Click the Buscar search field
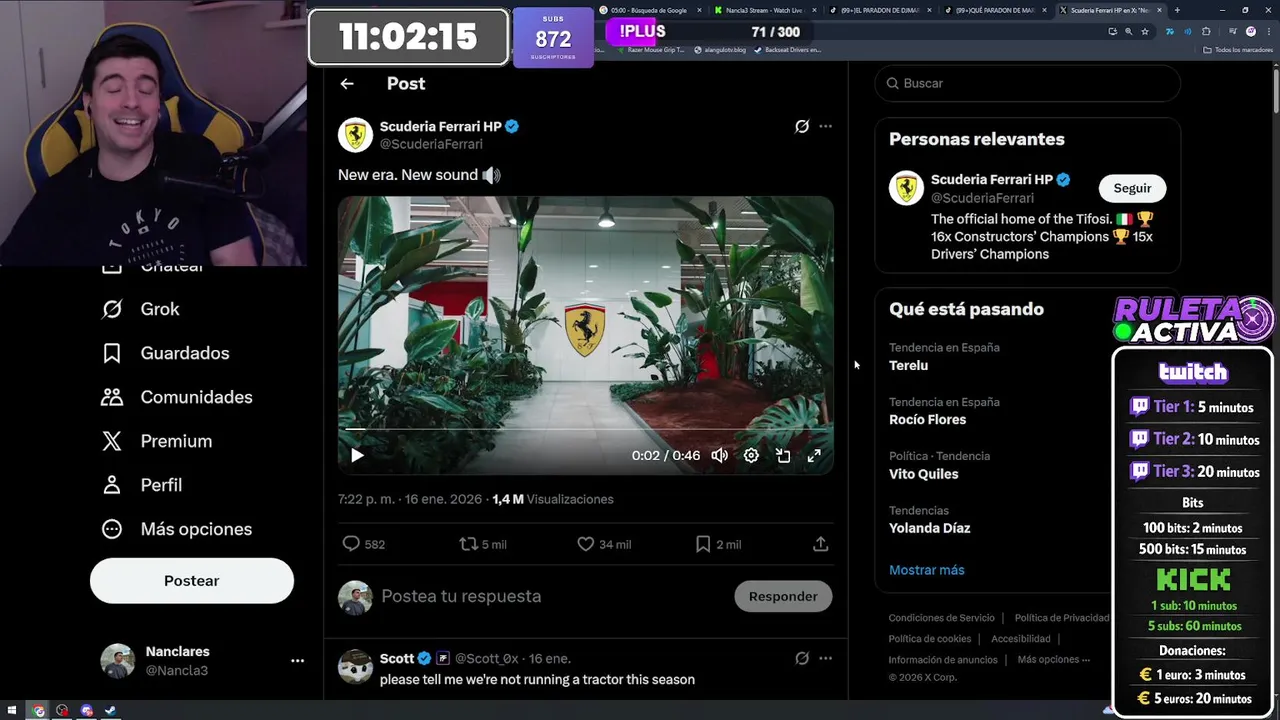 pos(1027,83)
